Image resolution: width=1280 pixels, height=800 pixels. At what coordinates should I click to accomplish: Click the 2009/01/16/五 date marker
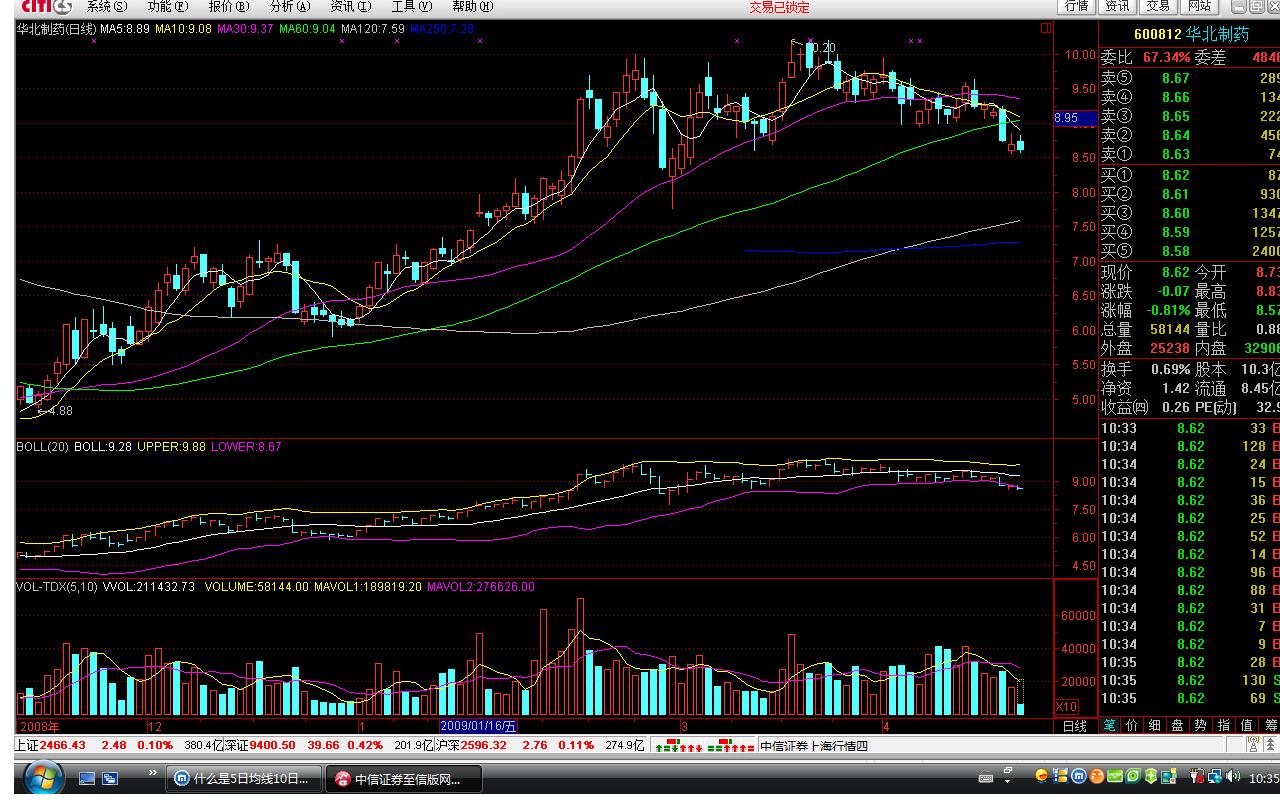[479, 726]
